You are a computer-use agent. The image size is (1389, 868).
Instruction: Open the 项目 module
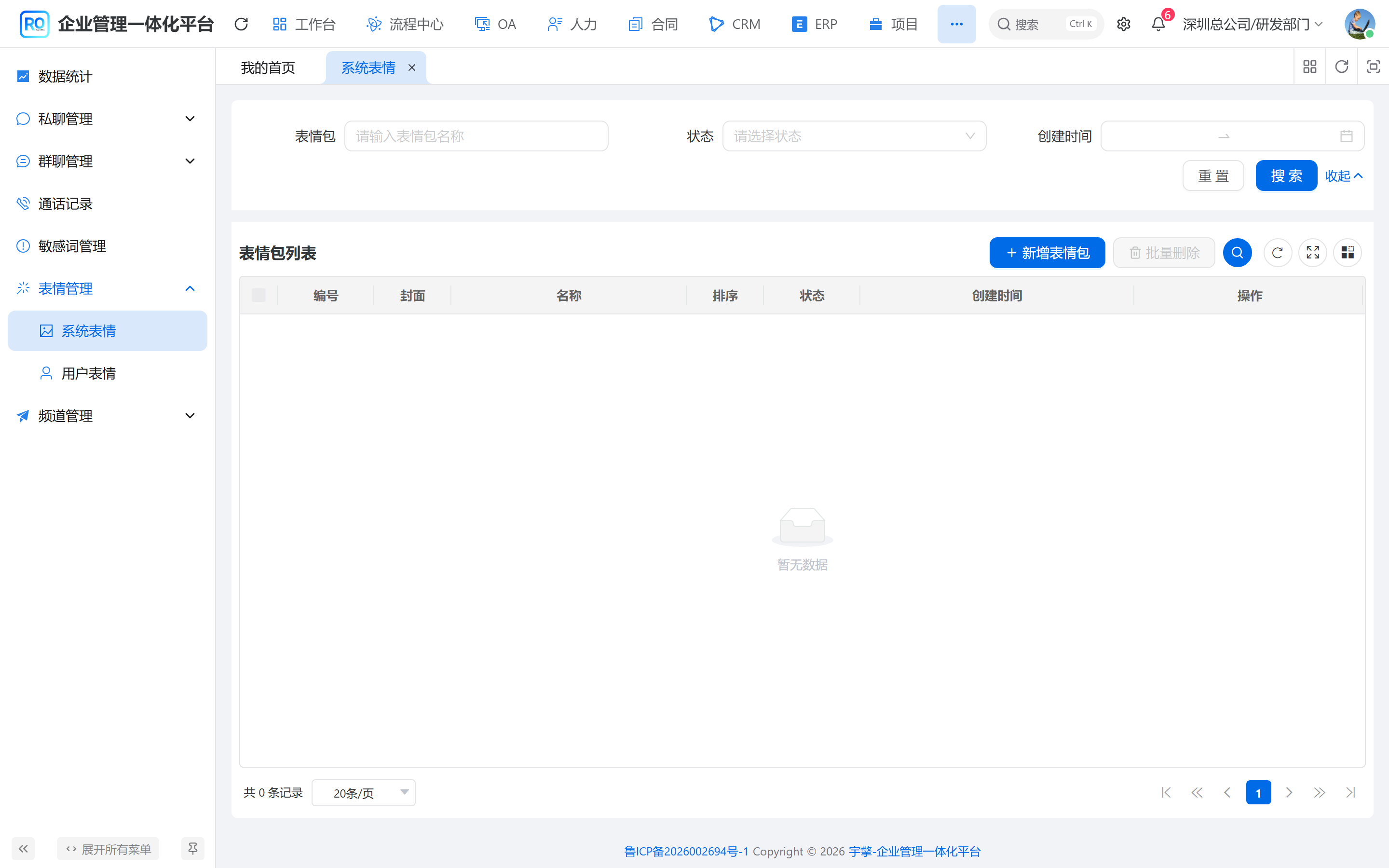(893, 24)
